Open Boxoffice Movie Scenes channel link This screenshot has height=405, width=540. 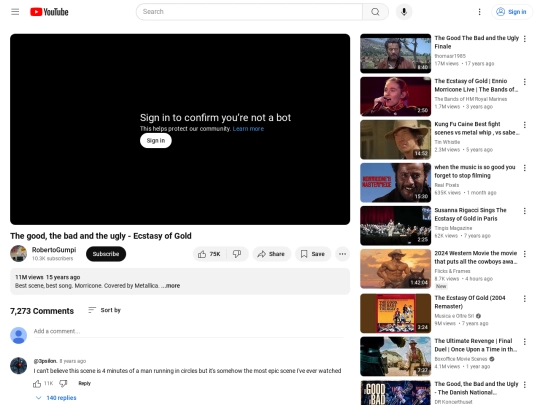(461, 359)
